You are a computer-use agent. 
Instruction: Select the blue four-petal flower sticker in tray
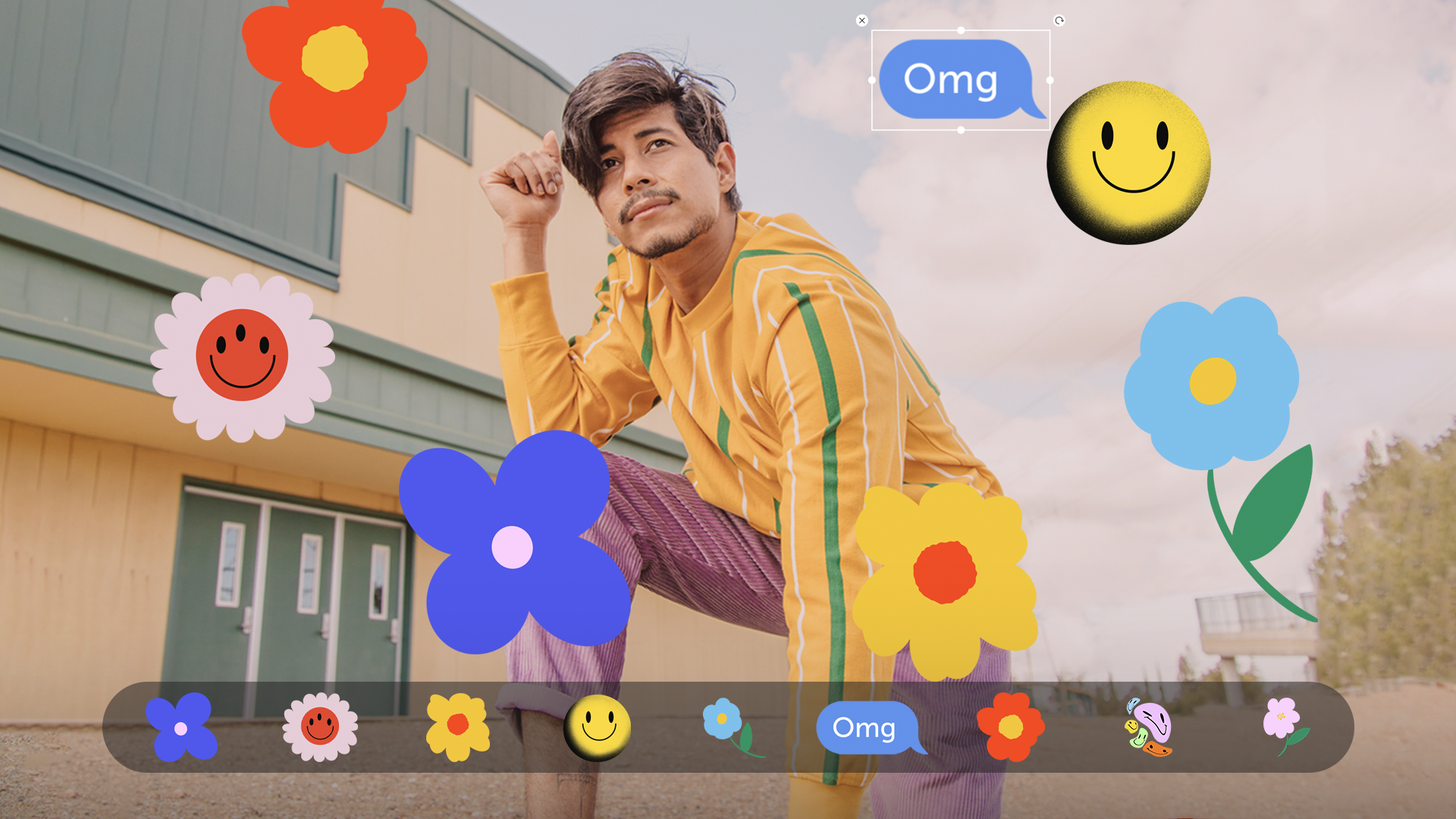tap(181, 727)
